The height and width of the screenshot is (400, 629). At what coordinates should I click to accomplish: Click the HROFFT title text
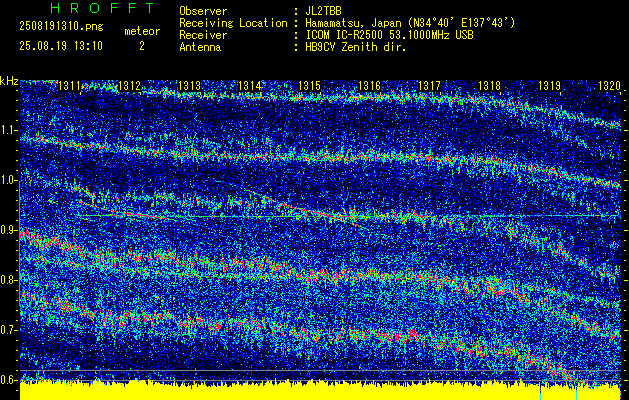point(103,8)
